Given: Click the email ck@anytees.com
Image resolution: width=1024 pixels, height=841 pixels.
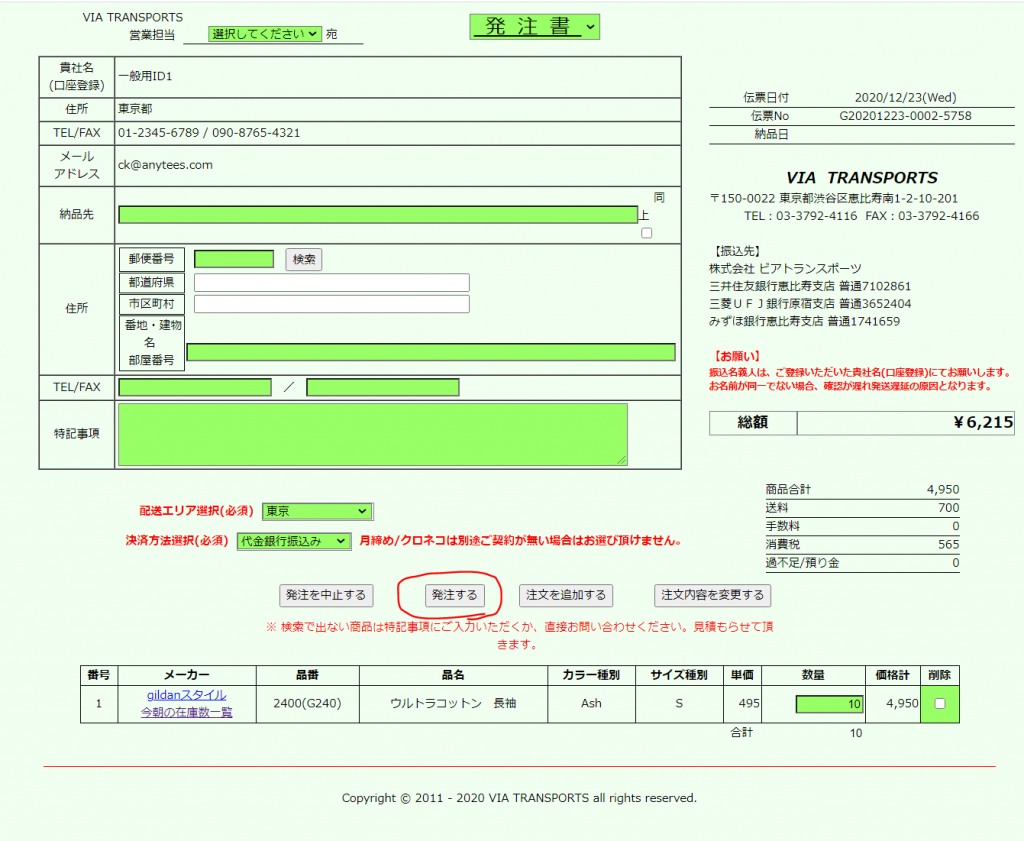Looking at the screenshot, I should click(x=165, y=165).
